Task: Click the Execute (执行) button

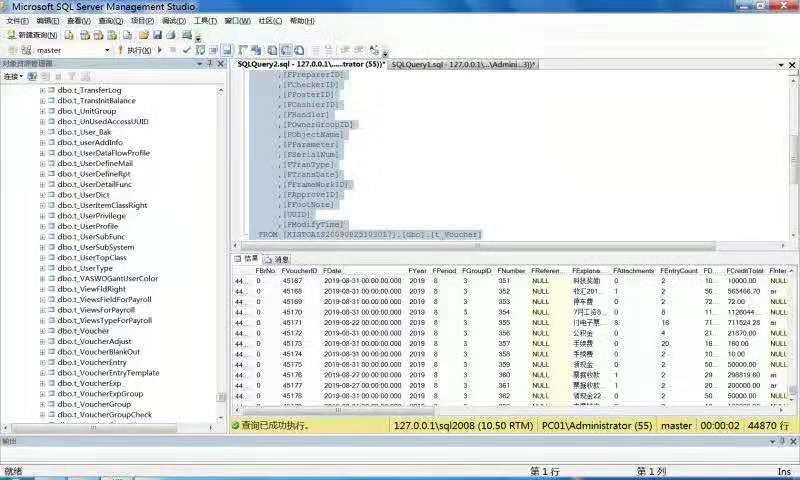Action: [x=135, y=50]
